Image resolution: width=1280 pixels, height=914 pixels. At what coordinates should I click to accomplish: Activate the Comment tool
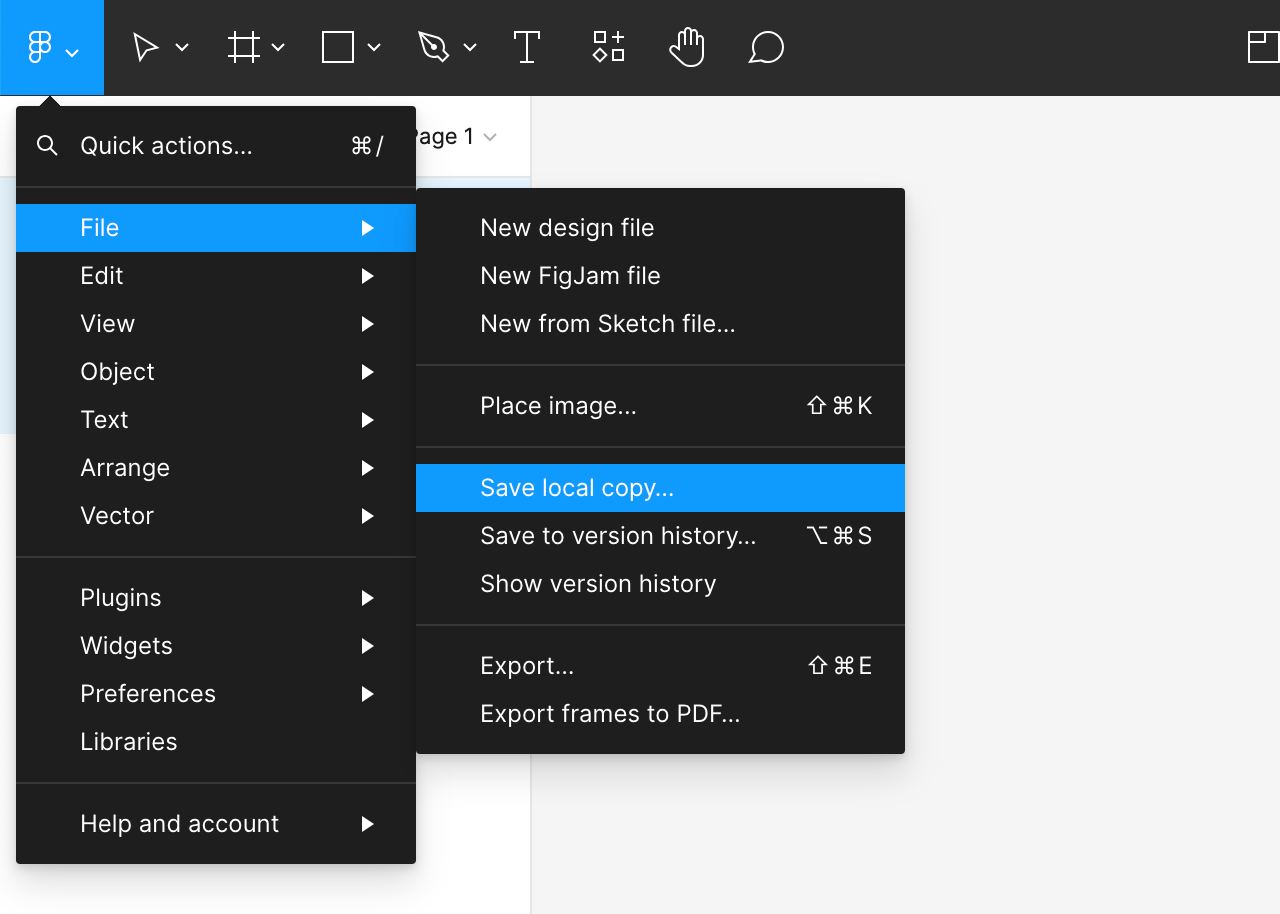pyautogui.click(x=766, y=47)
